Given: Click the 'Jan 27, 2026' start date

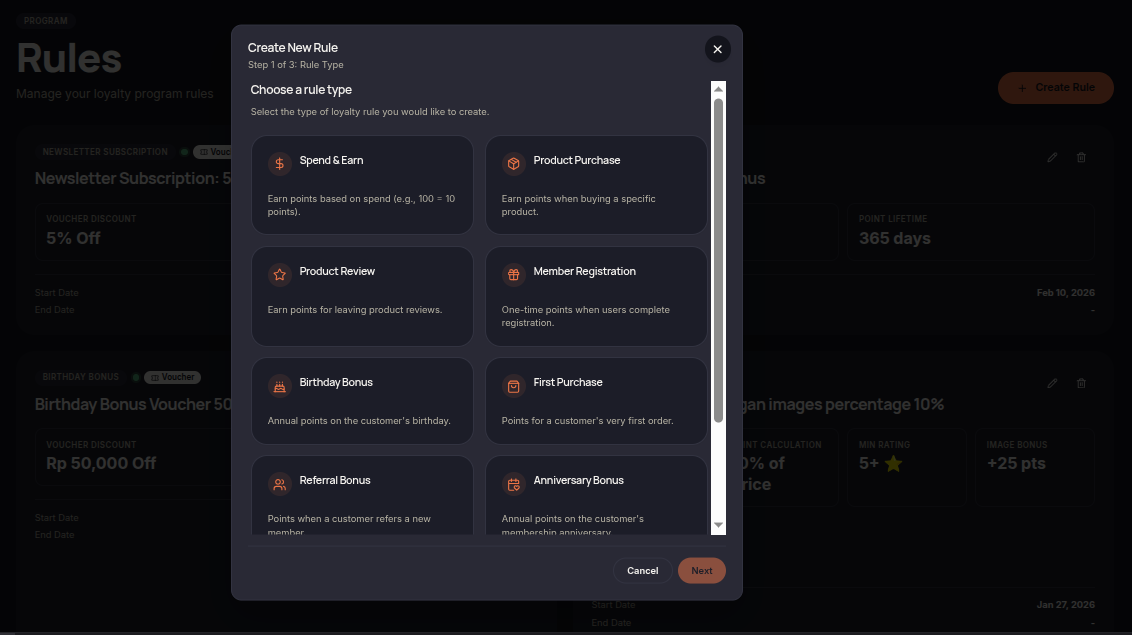Looking at the screenshot, I should (1066, 605).
